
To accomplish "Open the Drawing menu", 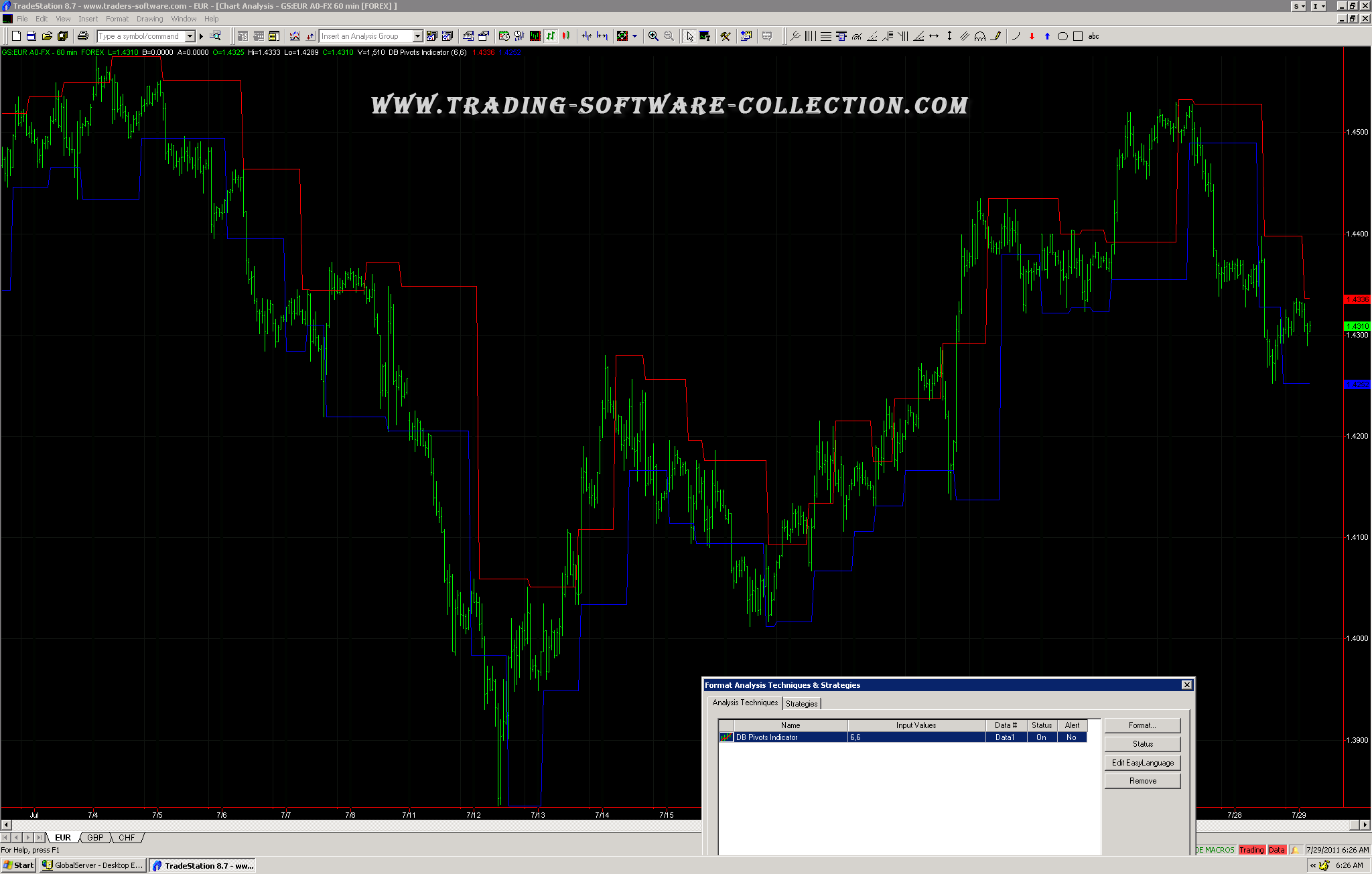I will (149, 19).
